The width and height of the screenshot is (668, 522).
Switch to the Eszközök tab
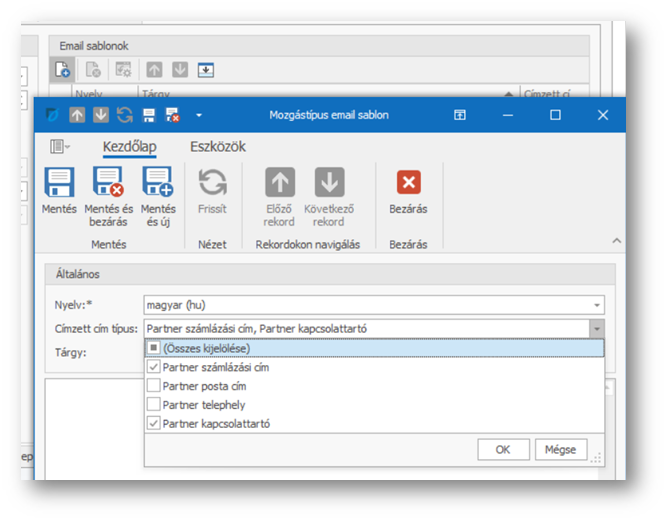click(x=218, y=147)
